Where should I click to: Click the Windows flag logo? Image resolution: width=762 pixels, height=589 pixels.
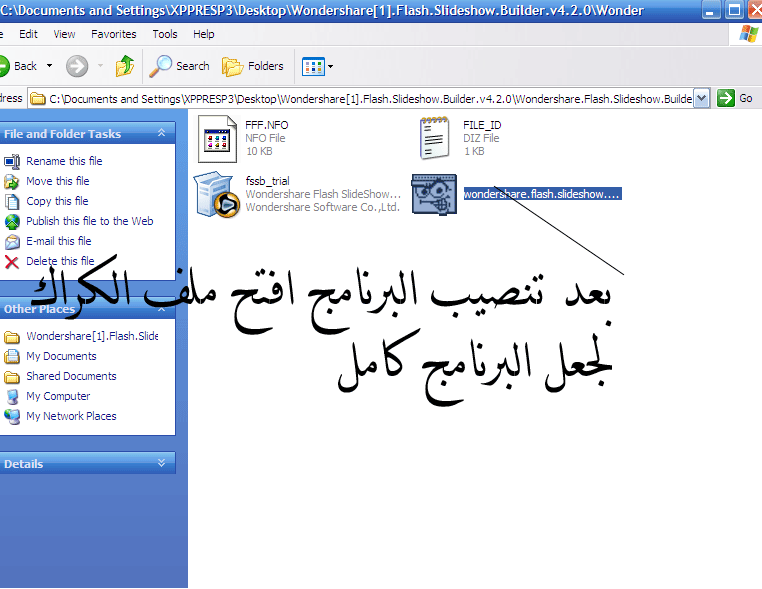coord(748,34)
